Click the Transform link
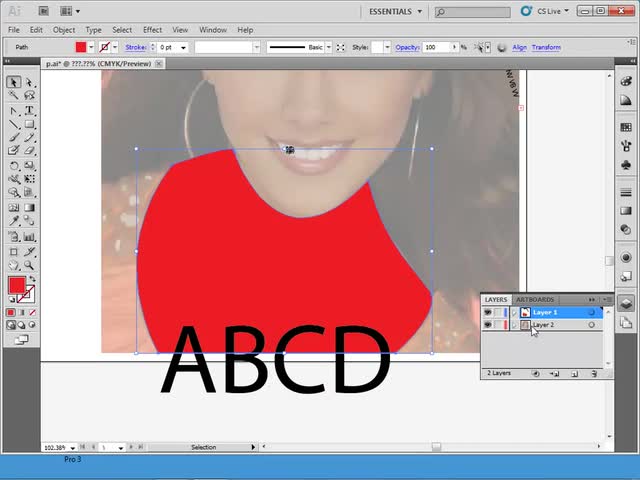 (546, 47)
